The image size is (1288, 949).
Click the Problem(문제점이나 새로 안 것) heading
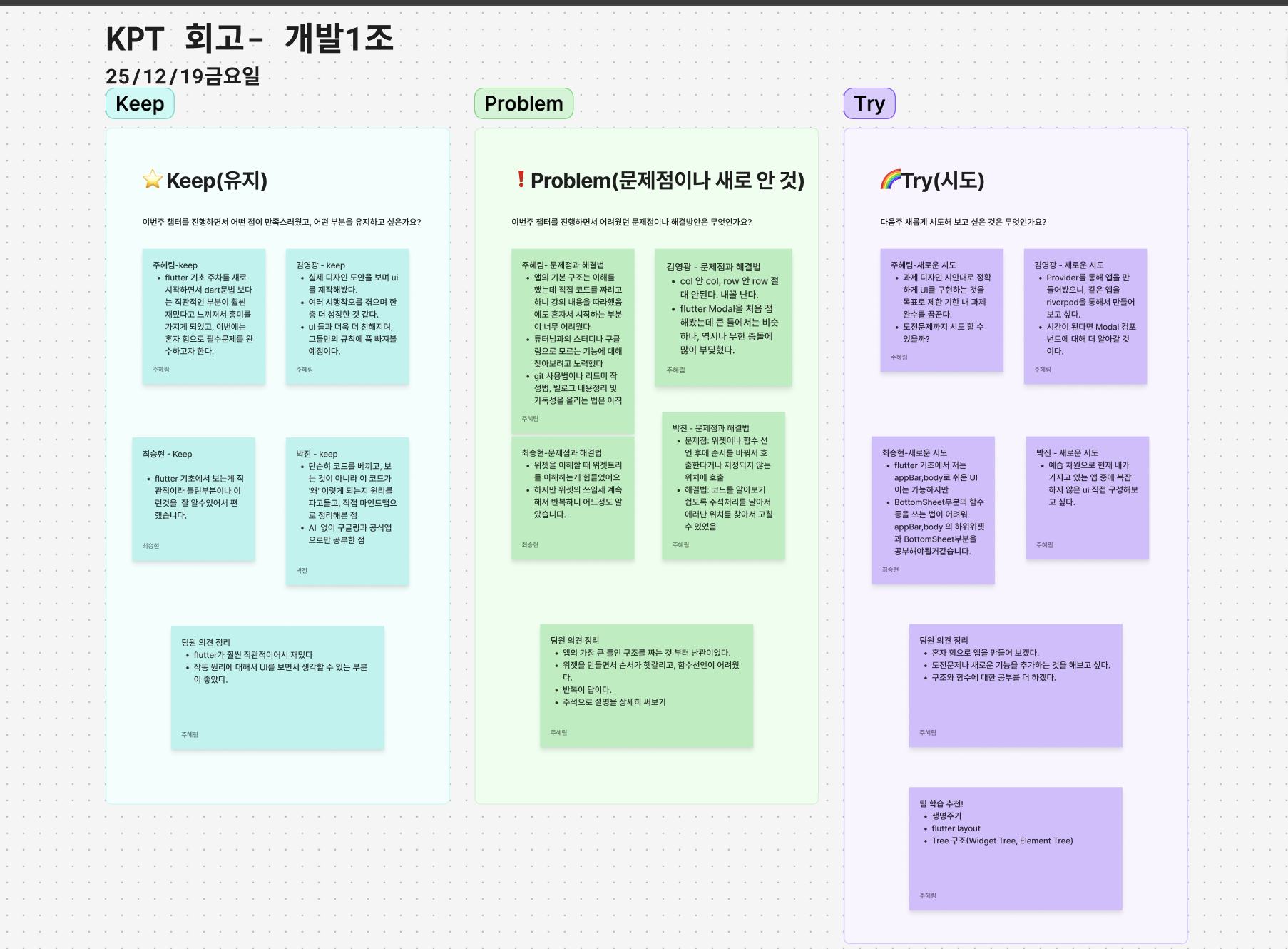coord(668,181)
